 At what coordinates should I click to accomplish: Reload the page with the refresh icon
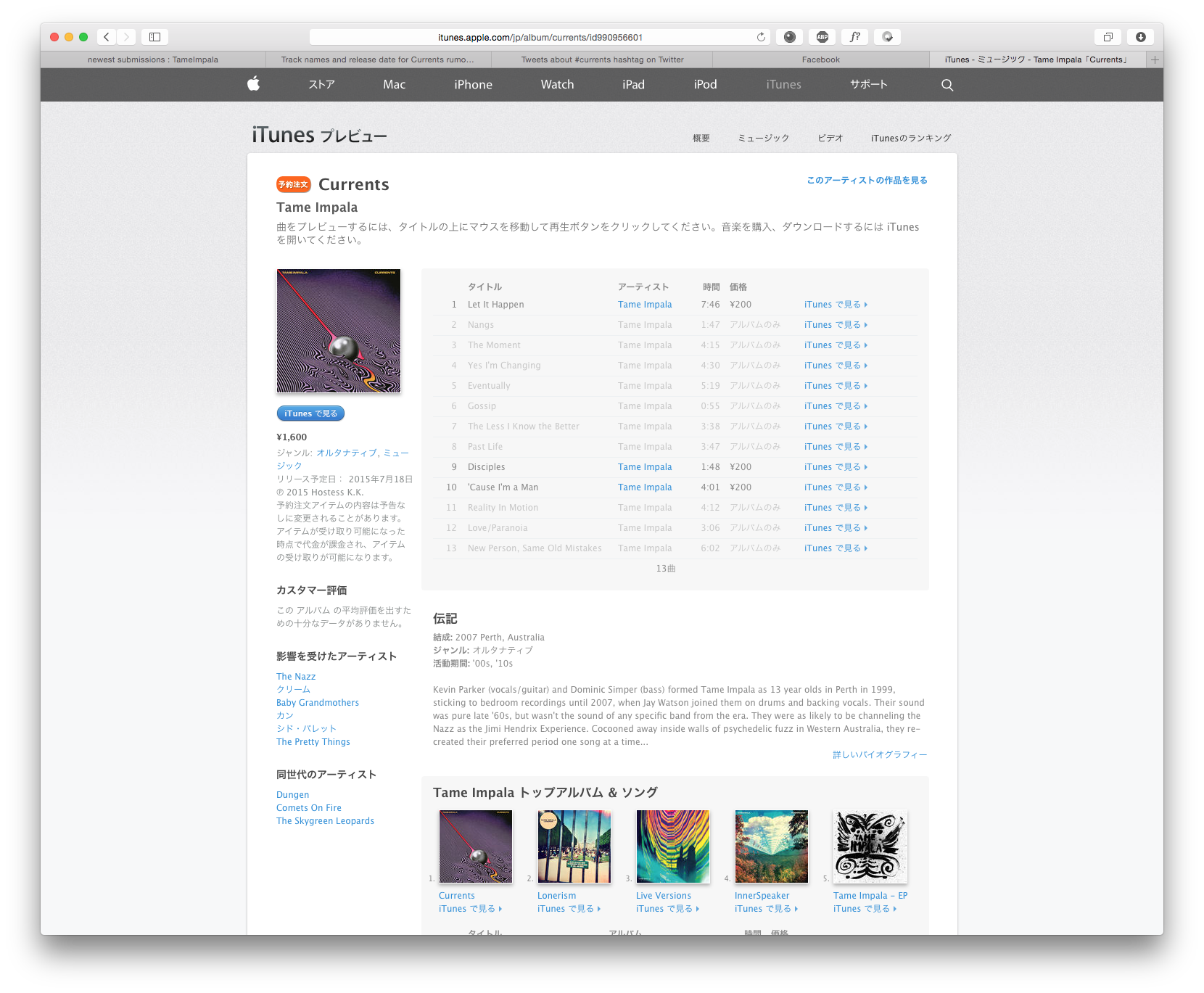pos(761,37)
